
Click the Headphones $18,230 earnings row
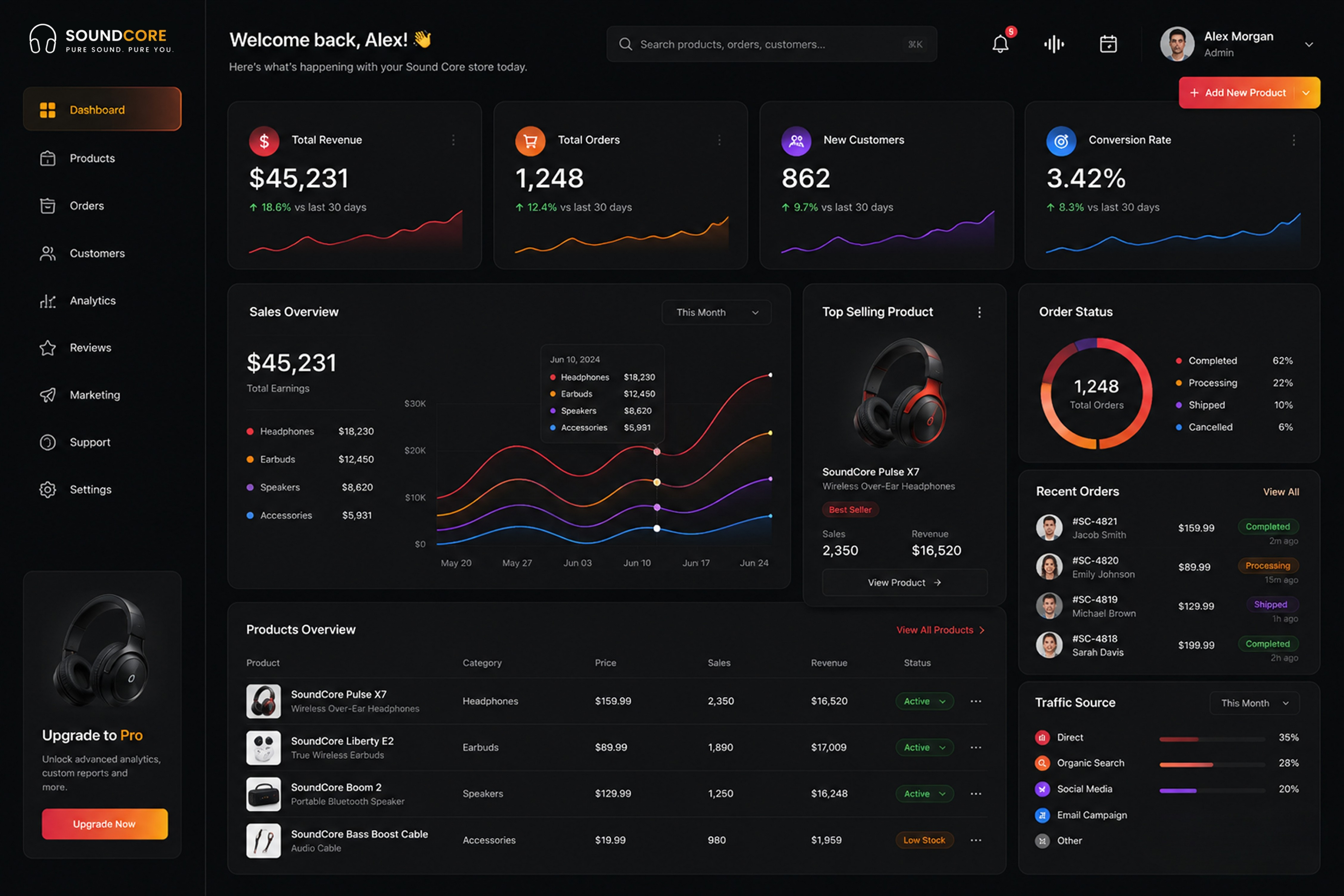(x=310, y=432)
